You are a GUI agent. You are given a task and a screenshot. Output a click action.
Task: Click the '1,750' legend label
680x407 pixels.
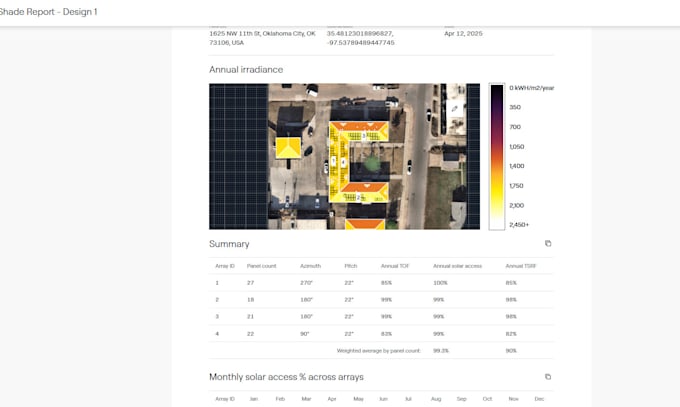tap(517, 186)
